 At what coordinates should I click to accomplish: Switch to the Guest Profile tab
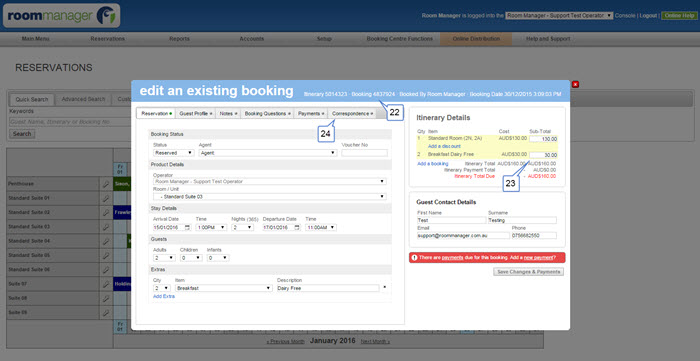click(196, 114)
